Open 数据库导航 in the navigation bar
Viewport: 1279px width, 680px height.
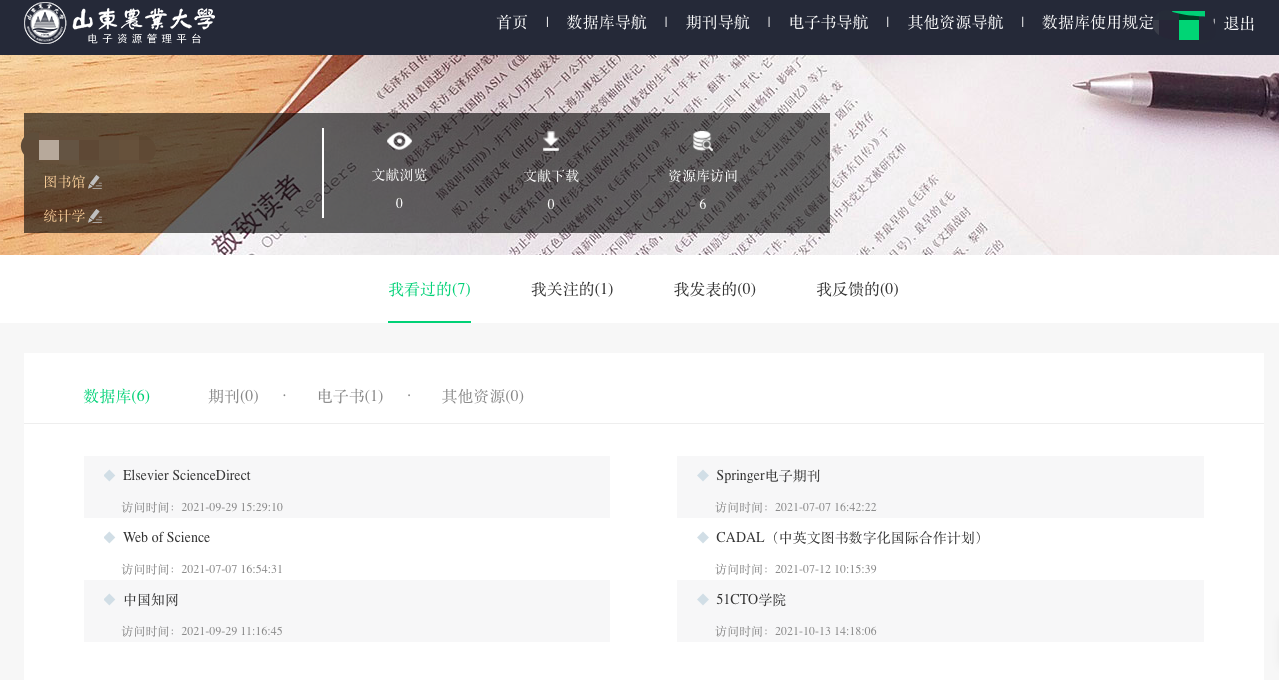click(x=607, y=23)
